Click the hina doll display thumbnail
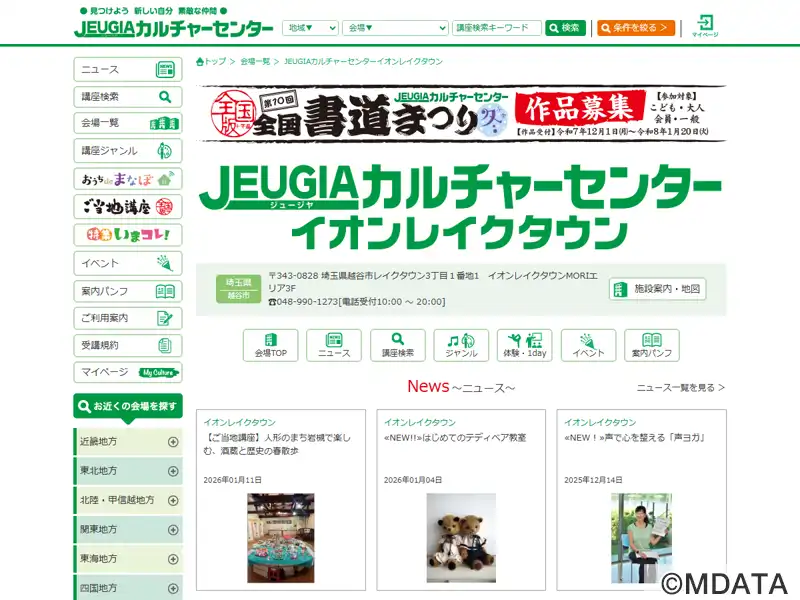This screenshot has height=600, width=800. tap(281, 538)
